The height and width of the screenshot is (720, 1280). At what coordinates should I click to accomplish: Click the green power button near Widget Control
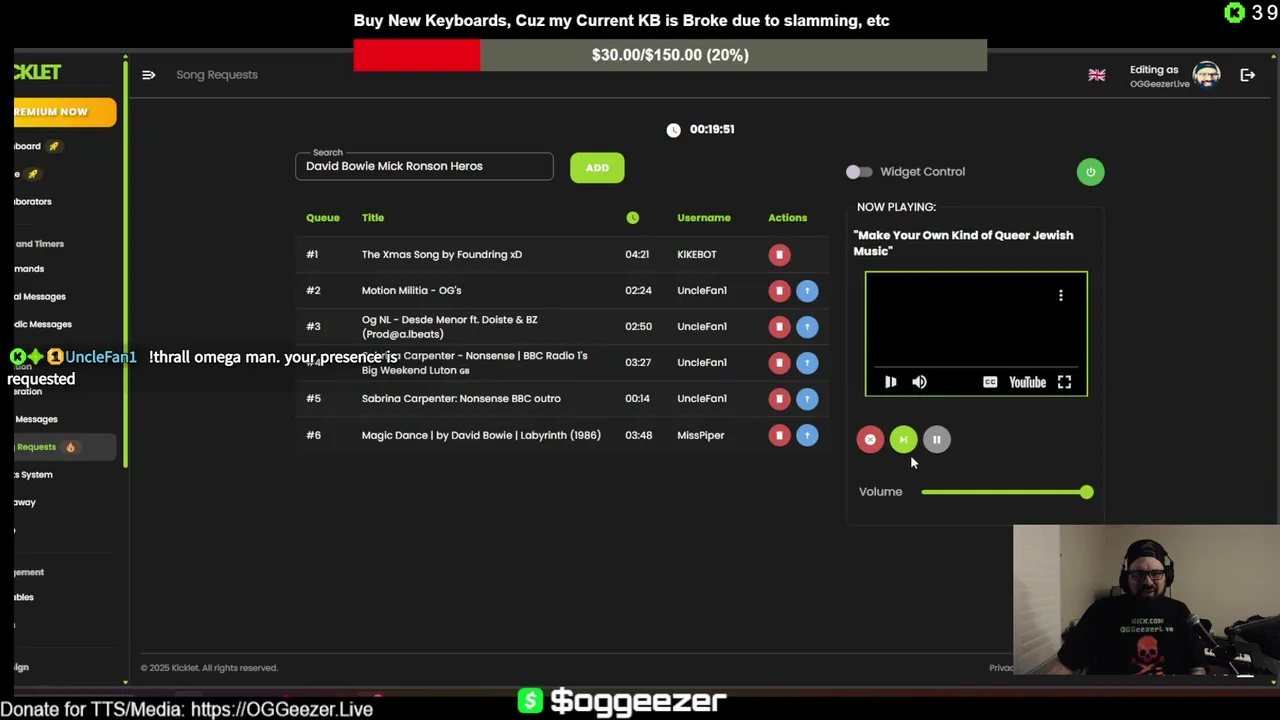click(1090, 172)
